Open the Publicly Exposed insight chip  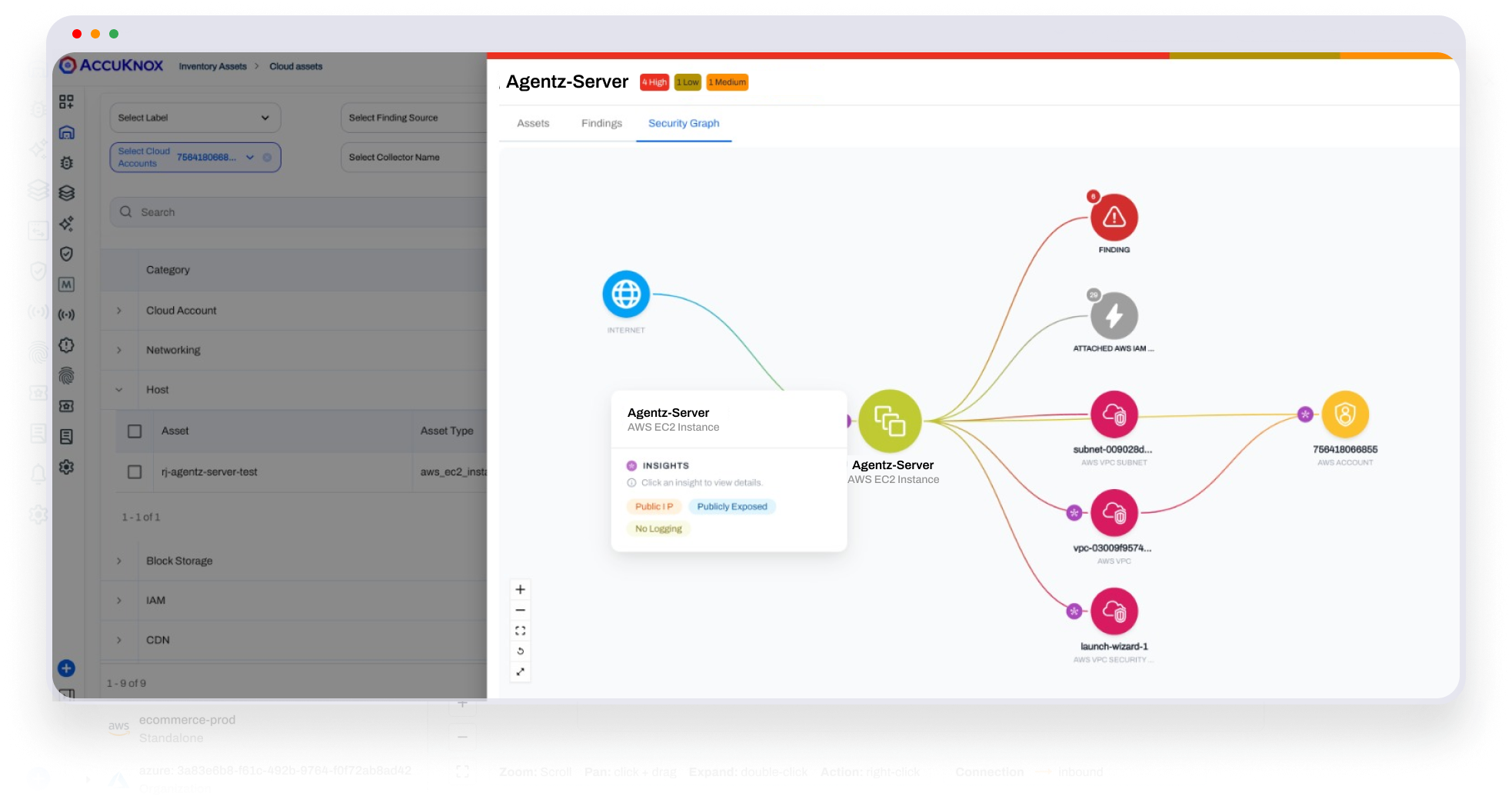732,507
